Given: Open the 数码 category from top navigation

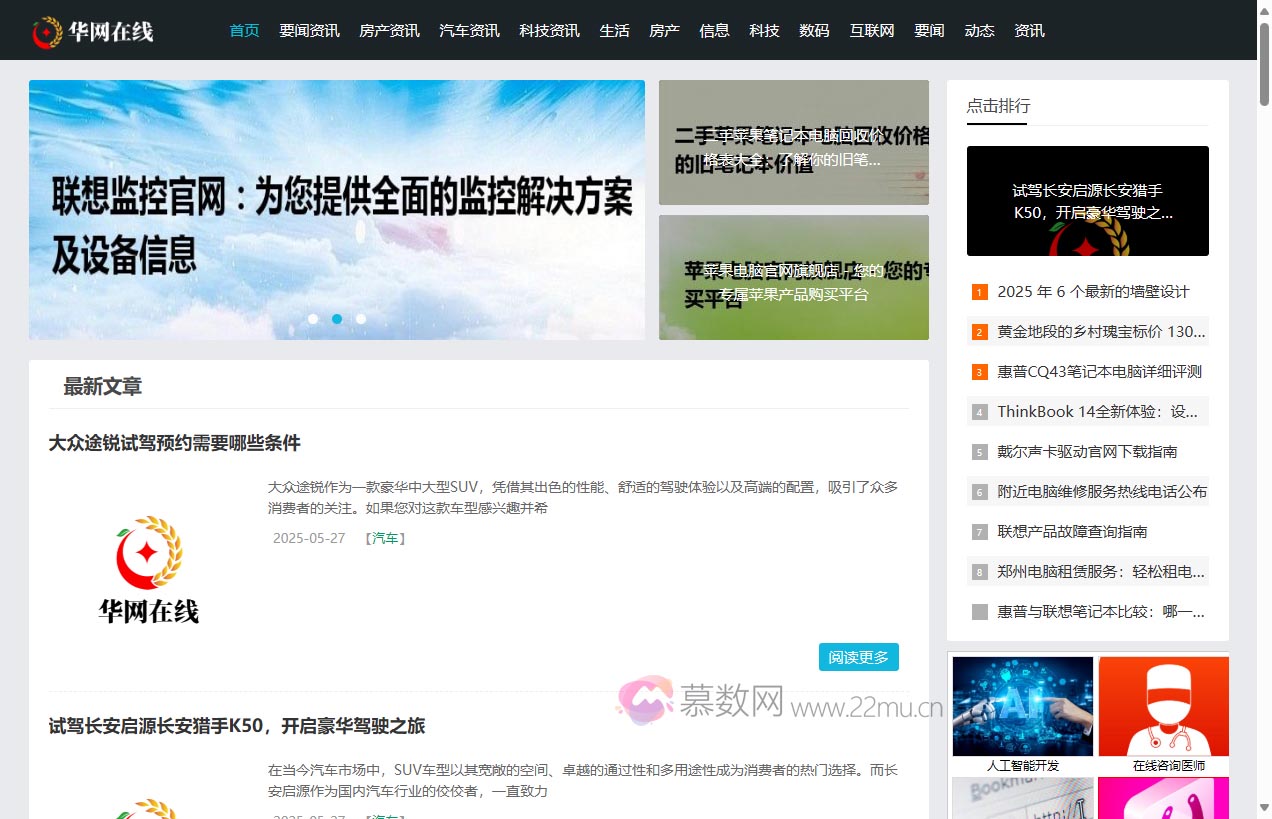Looking at the screenshot, I should tap(815, 30).
